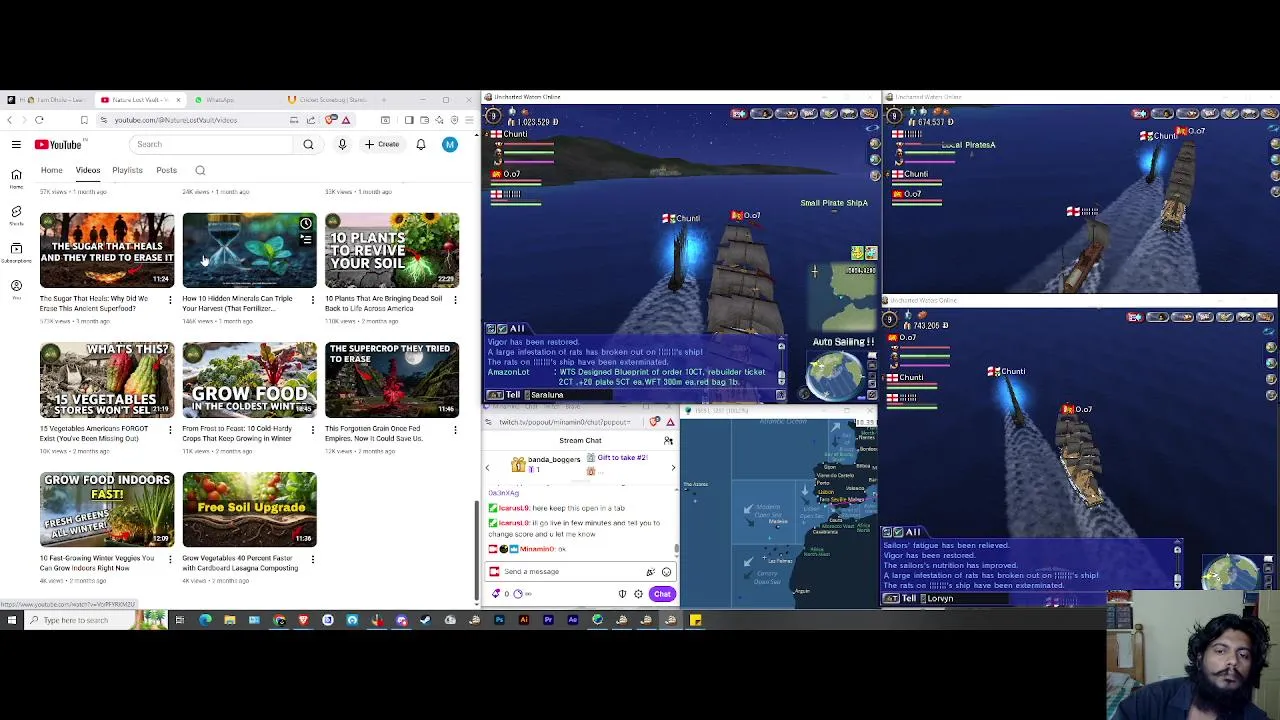
Task: Start voice search with microphone icon
Action: click(342, 145)
